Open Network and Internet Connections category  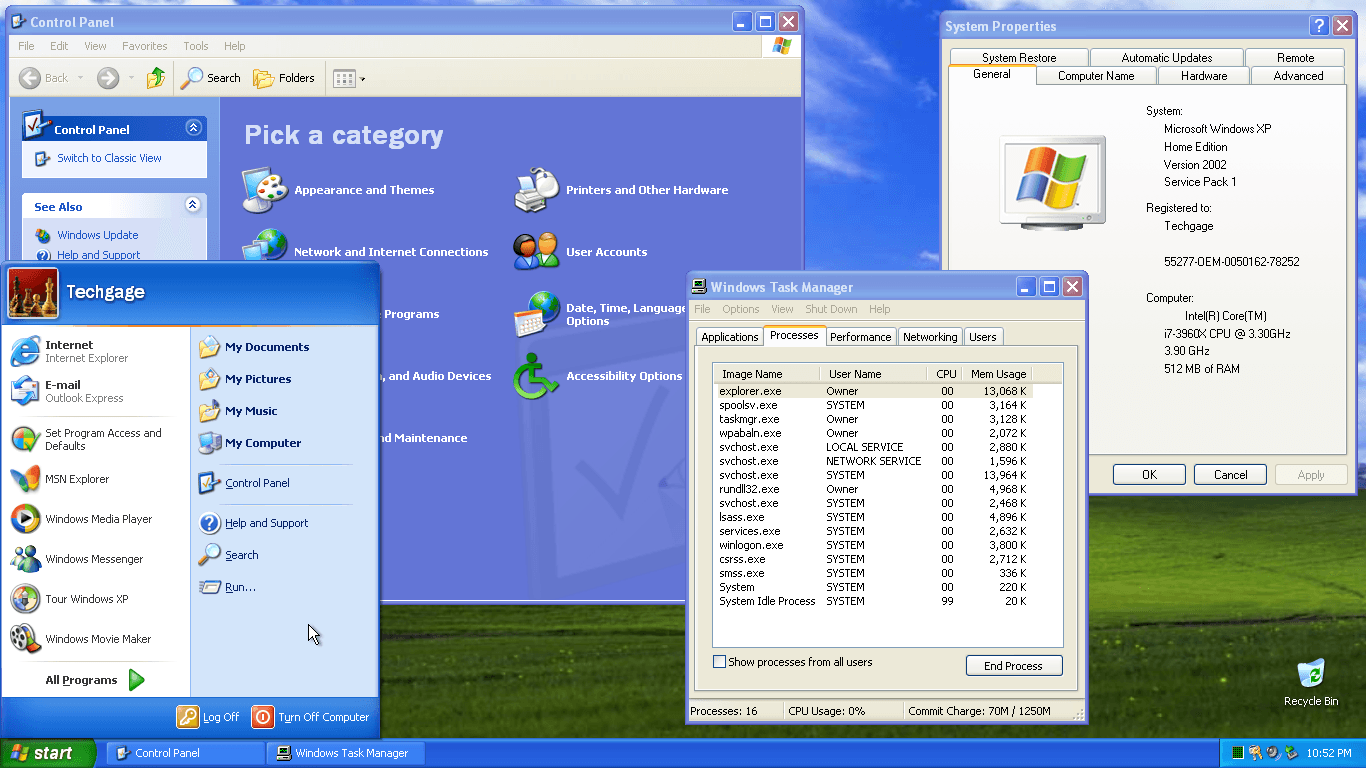pos(365,252)
